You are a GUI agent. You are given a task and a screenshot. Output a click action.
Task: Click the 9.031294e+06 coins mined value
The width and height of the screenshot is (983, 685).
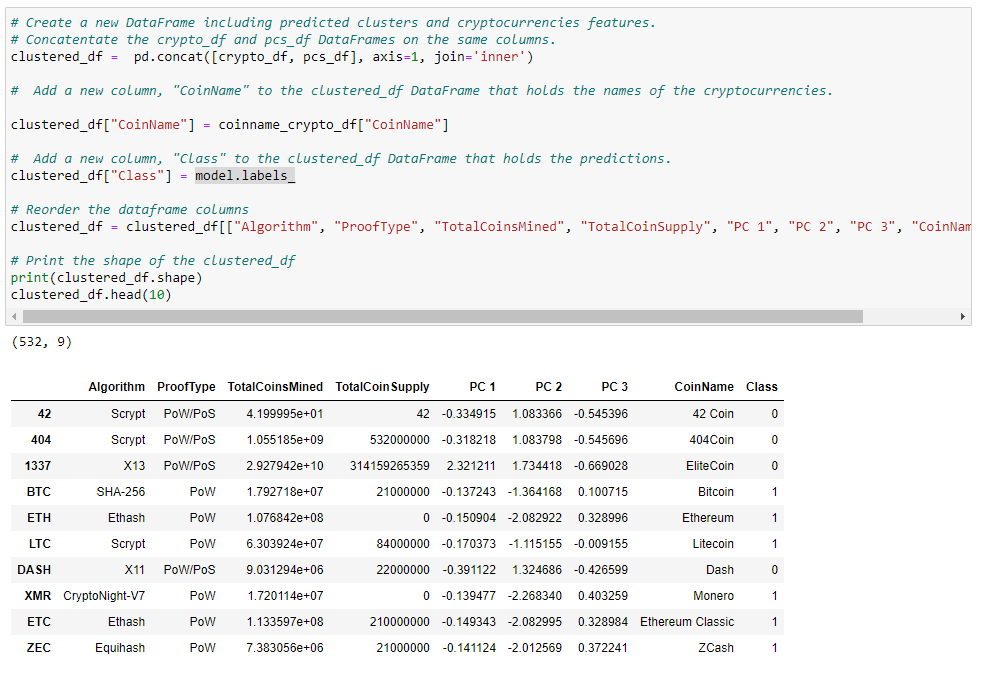tap(285, 570)
